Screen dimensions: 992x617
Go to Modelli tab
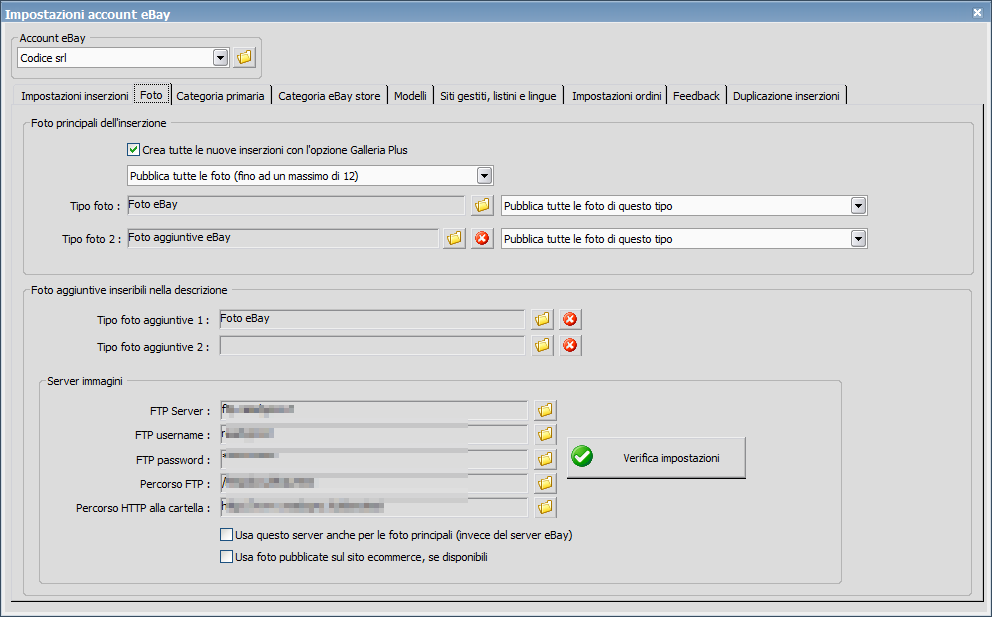coord(410,96)
